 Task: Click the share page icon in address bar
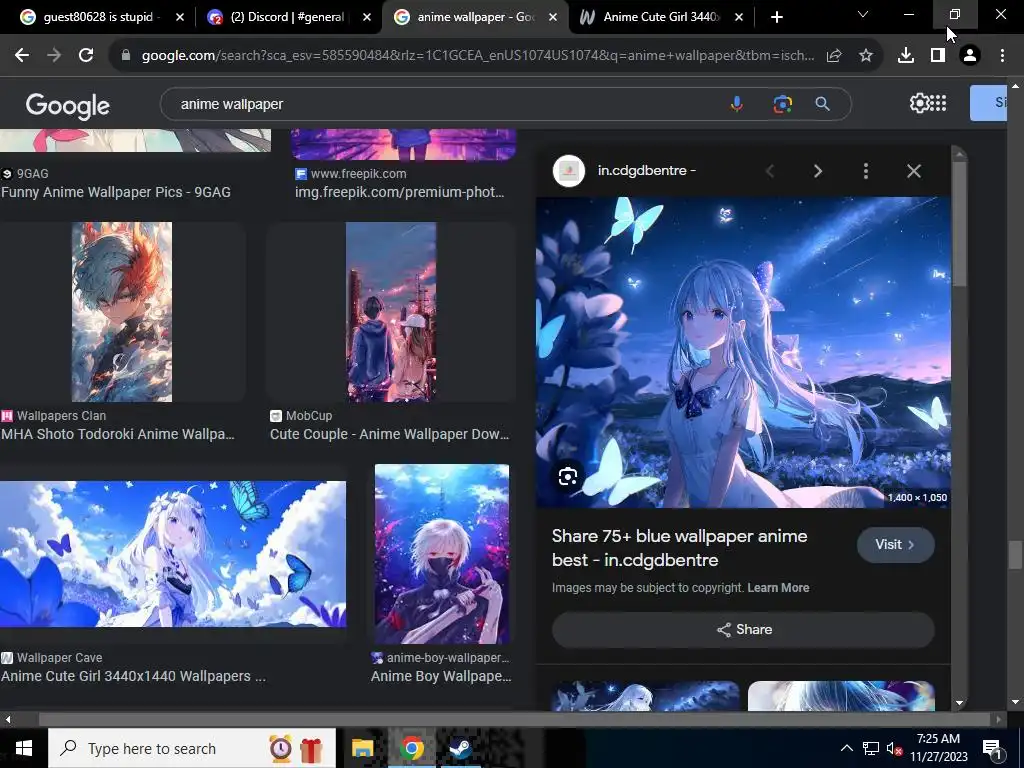coord(834,56)
